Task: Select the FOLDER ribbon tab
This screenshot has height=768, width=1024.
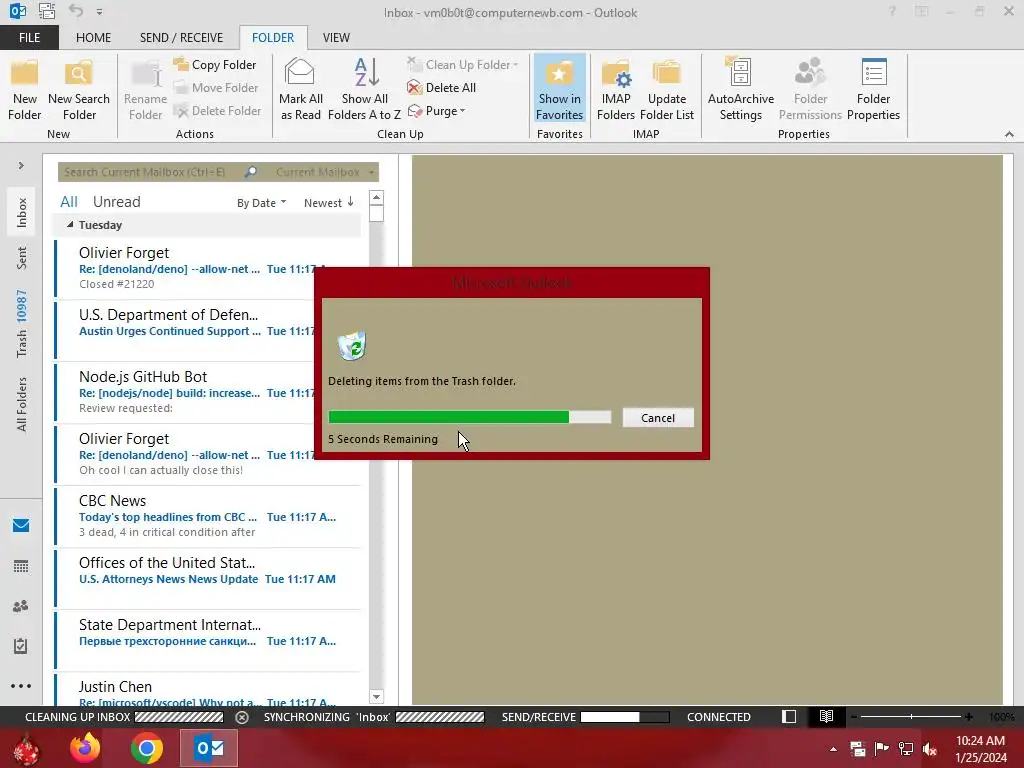Action: pyautogui.click(x=273, y=37)
